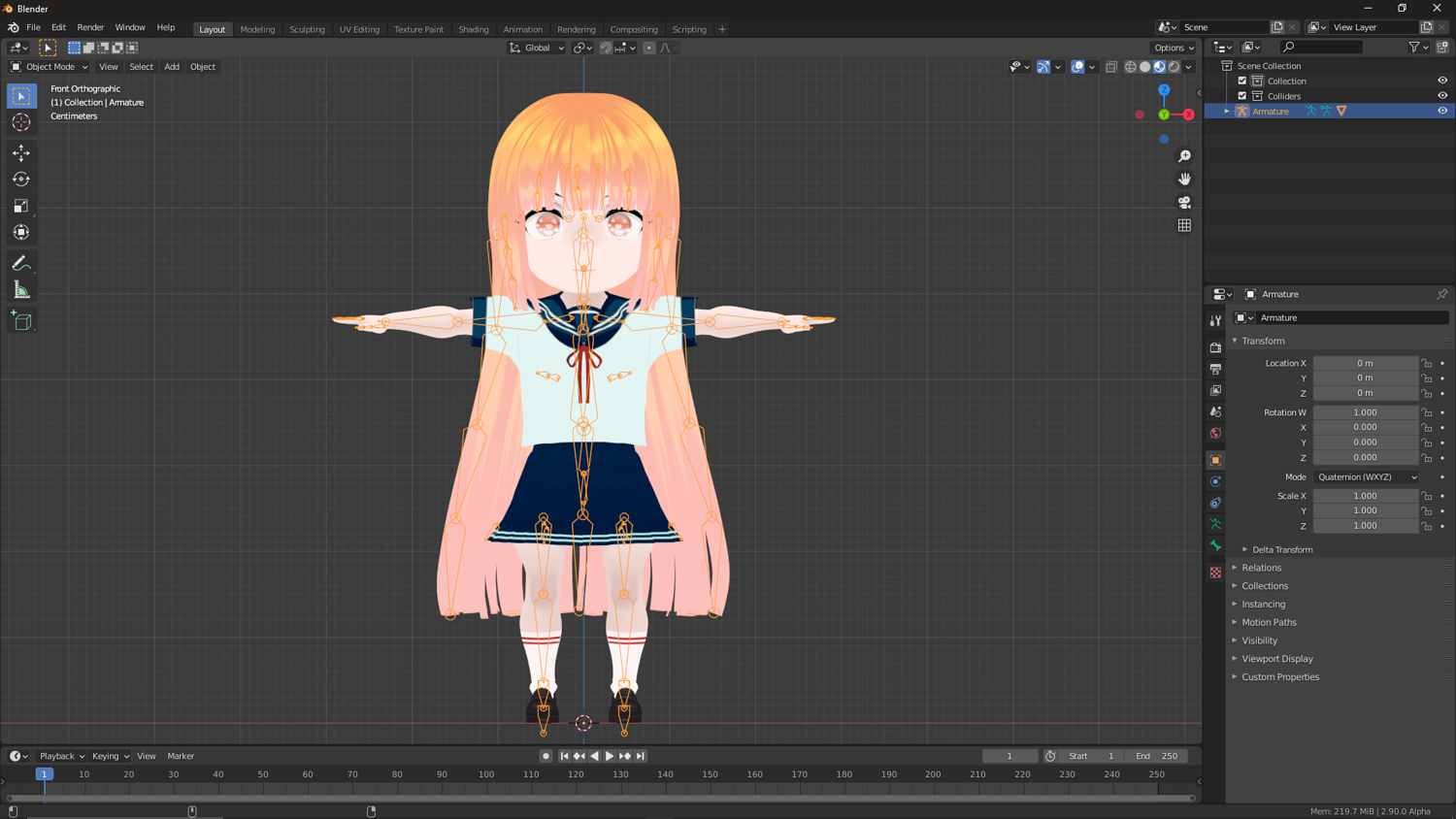The height and width of the screenshot is (819, 1456).
Task: Open the Marker menu in the timeline
Action: coord(181,756)
